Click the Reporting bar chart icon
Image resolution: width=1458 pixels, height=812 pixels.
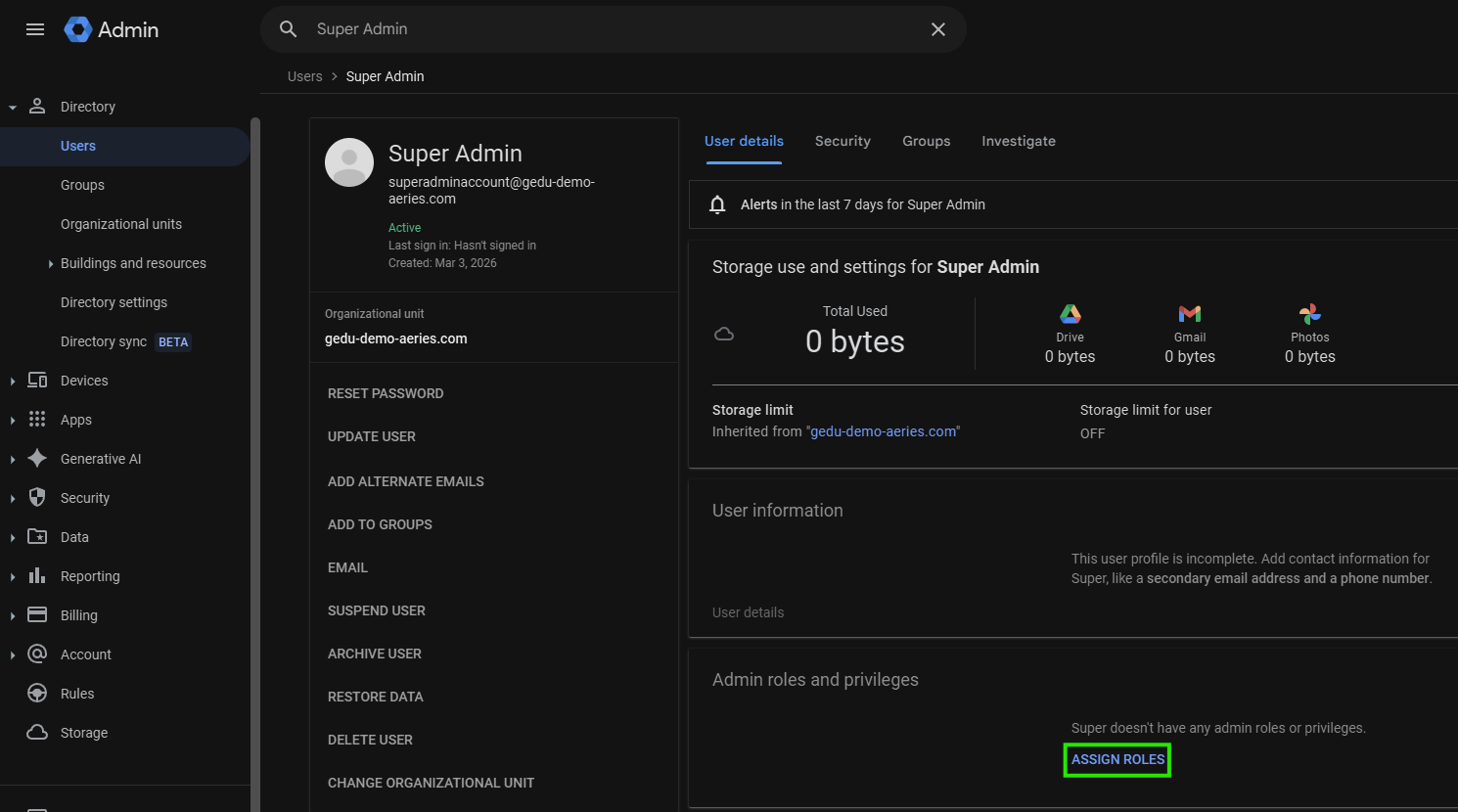point(37,575)
